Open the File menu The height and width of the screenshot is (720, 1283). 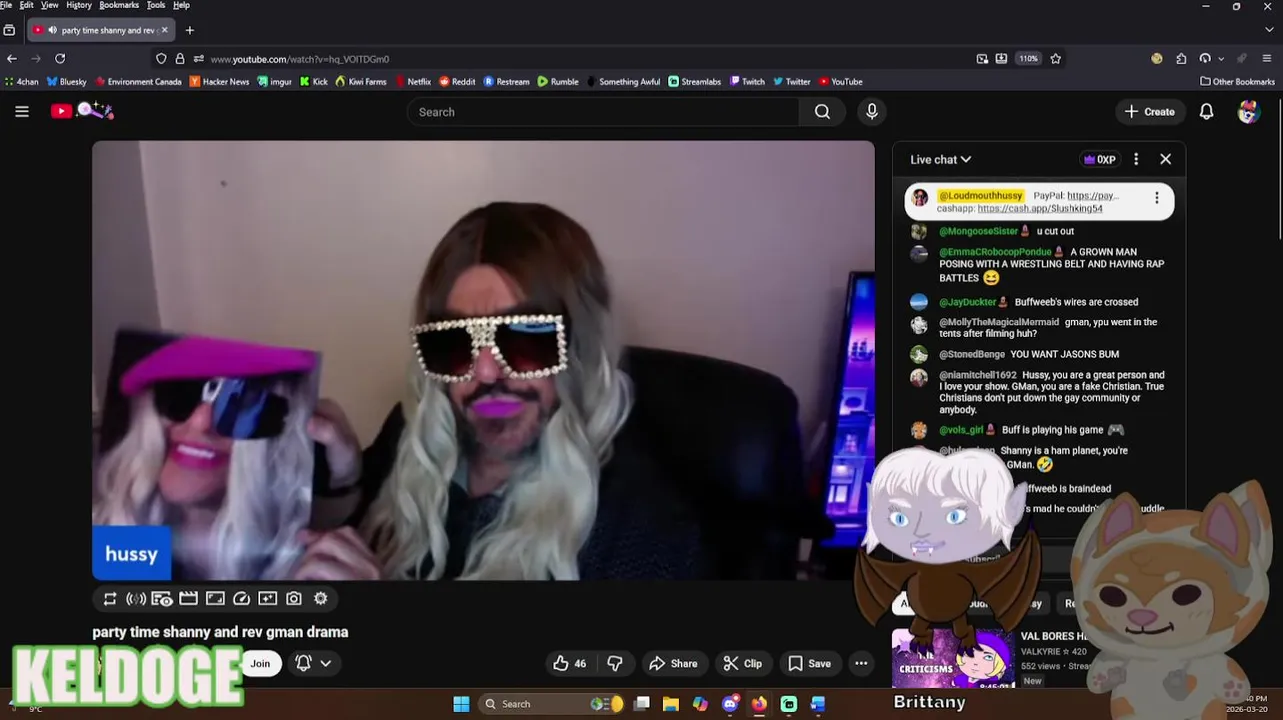pyautogui.click(x=6, y=5)
